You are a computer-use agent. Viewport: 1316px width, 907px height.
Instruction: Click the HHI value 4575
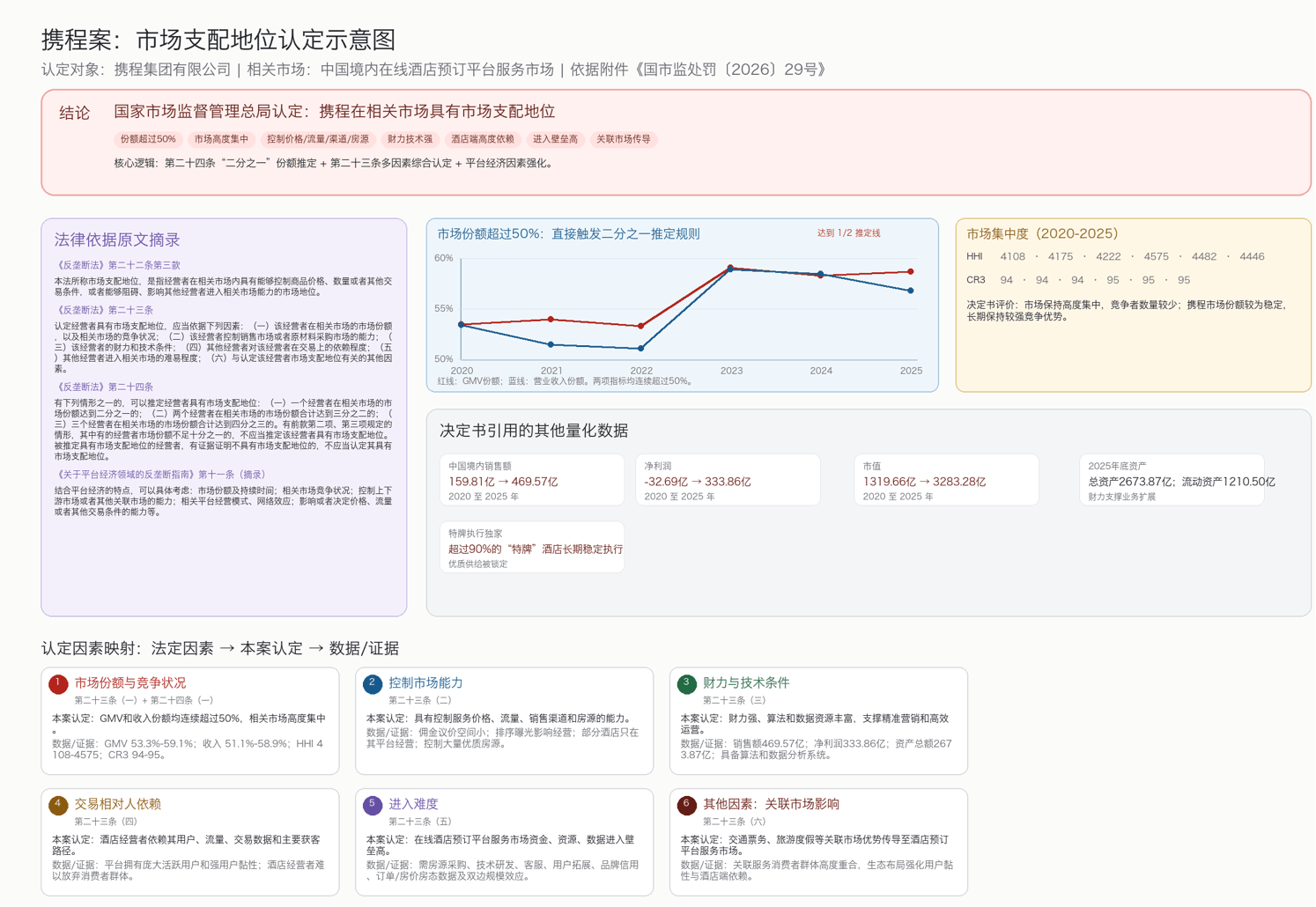point(1156,257)
